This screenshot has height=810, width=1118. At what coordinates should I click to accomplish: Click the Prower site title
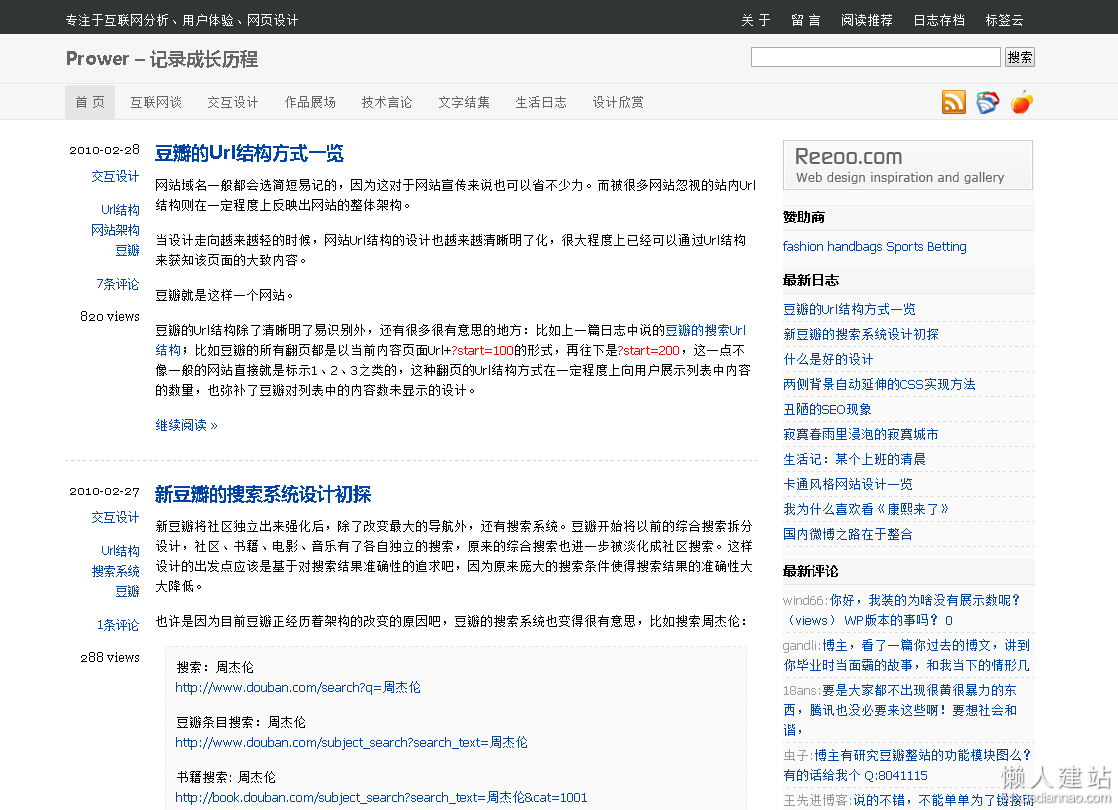pos(162,58)
